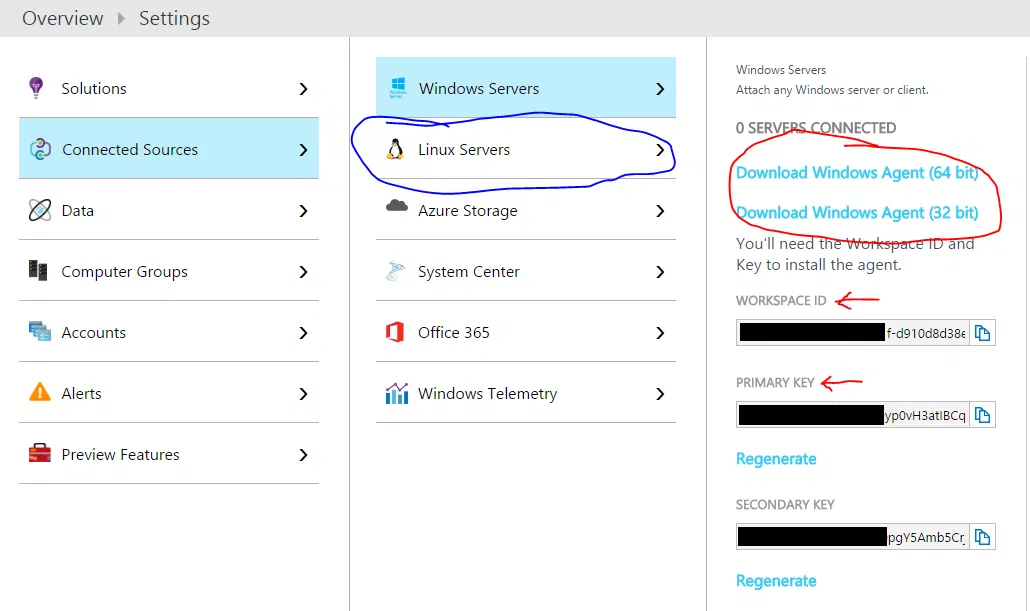
Task: Click the Connected Sources icon
Action: coord(40,149)
